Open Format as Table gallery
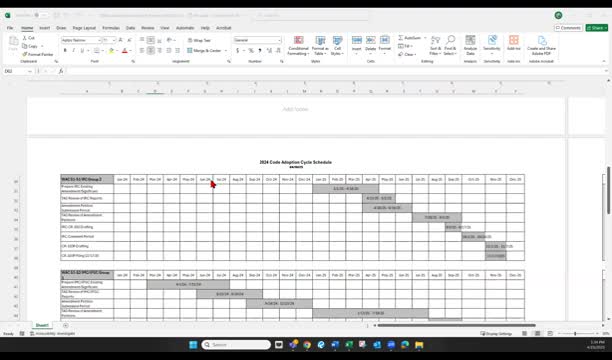 pos(320,46)
